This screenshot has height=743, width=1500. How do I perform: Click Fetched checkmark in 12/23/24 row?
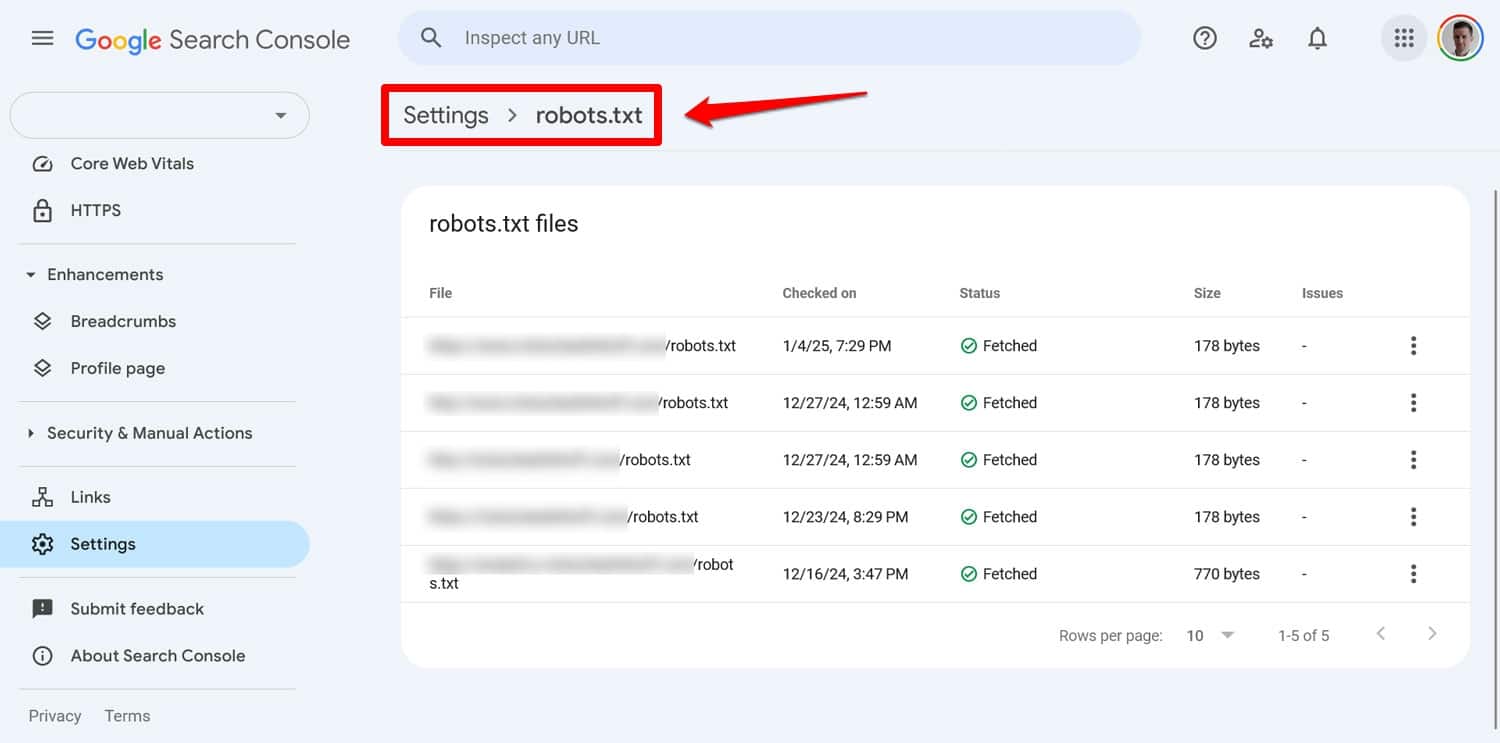(x=968, y=517)
